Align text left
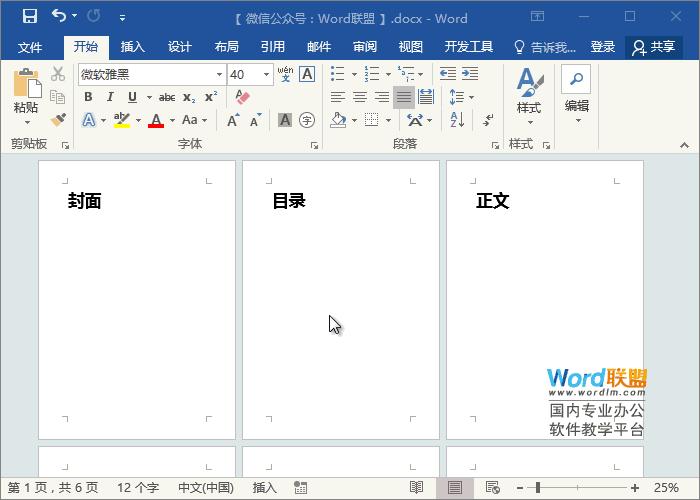 tap(338, 97)
